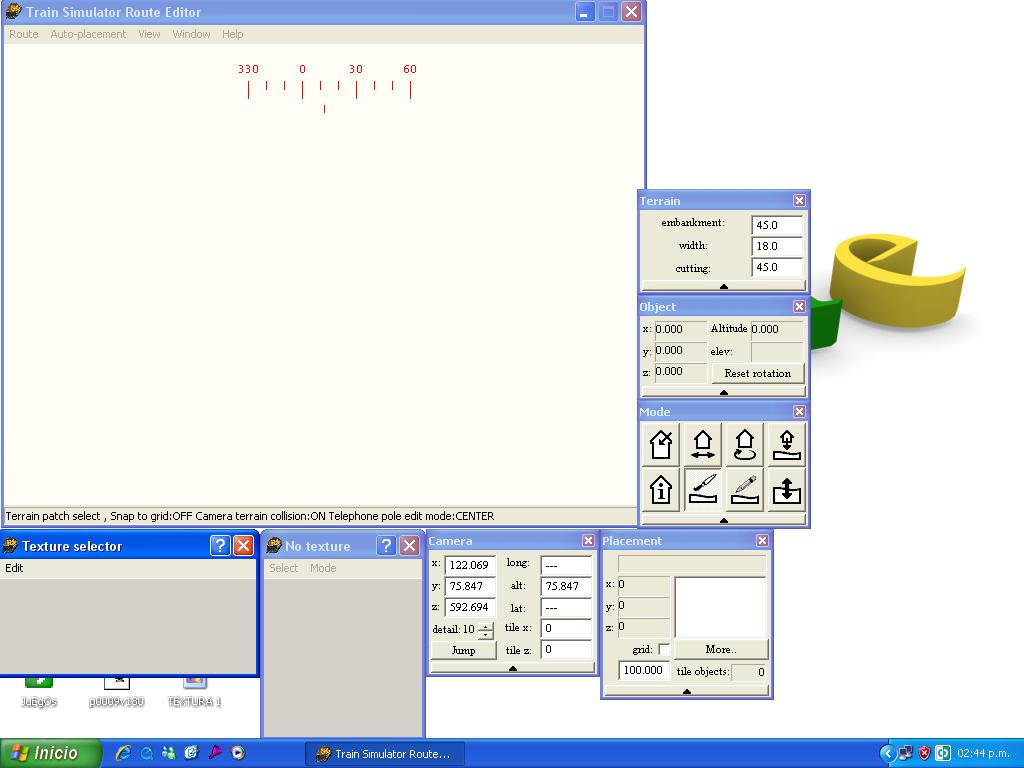The height and width of the screenshot is (768, 1024).
Task: Select the object placement mode in Mode panel
Action: (660, 444)
